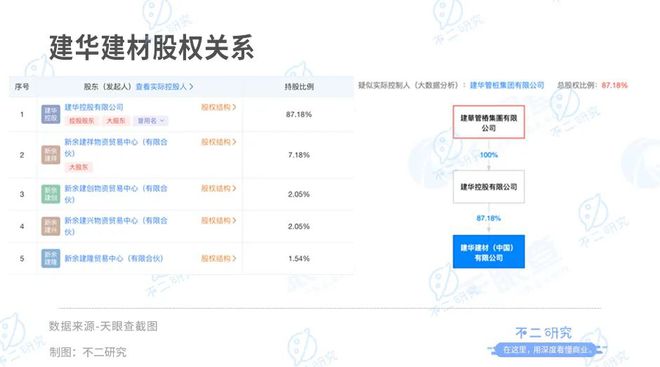The width and height of the screenshot is (660, 367).
Task: Click the 控股股东 tag in row 1
Action: [82, 121]
